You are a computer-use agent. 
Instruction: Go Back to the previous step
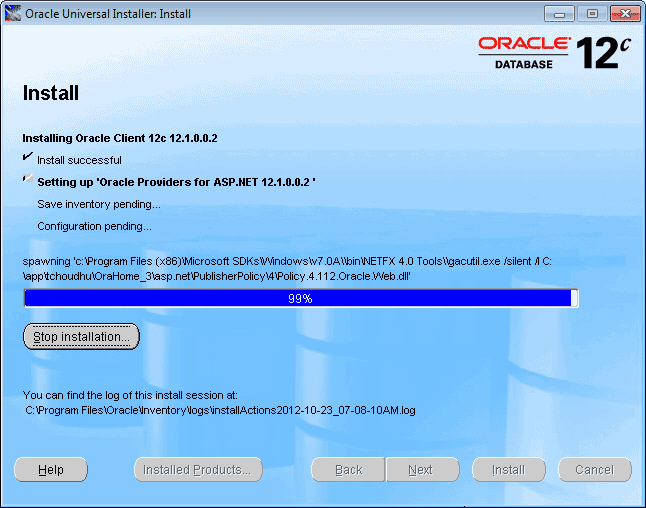[x=348, y=470]
